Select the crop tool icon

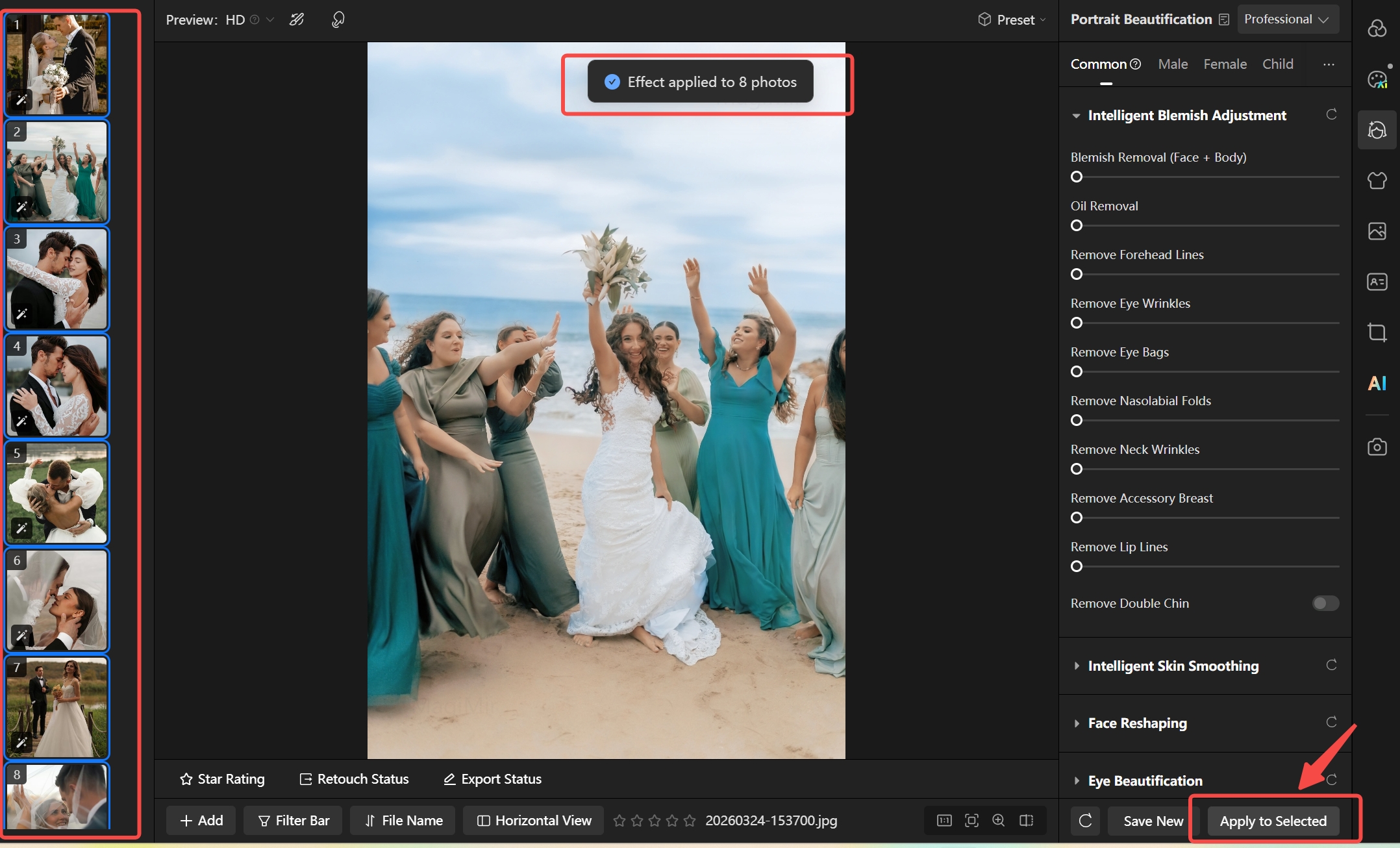pyautogui.click(x=1377, y=332)
